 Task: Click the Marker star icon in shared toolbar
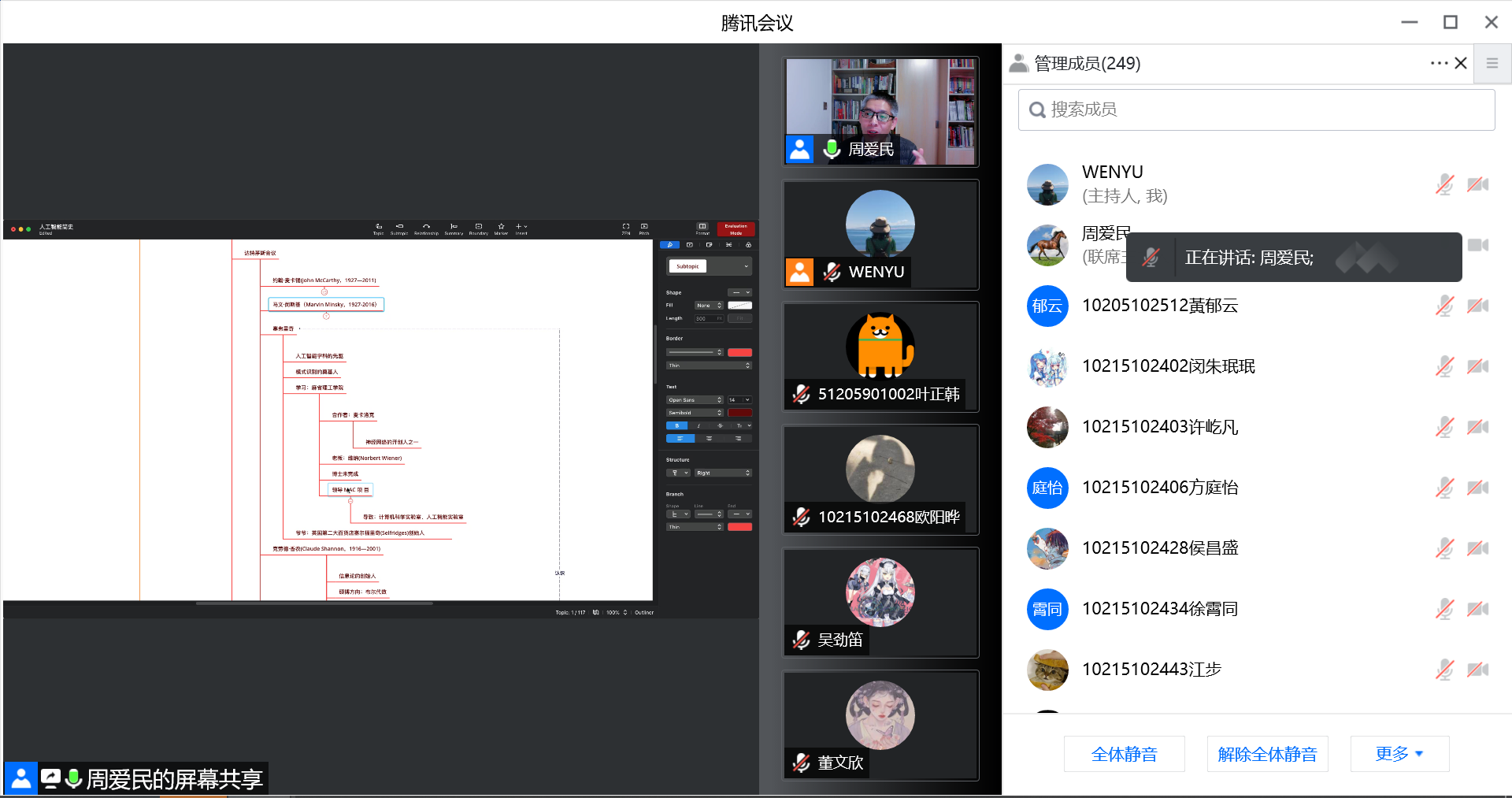tap(501, 227)
